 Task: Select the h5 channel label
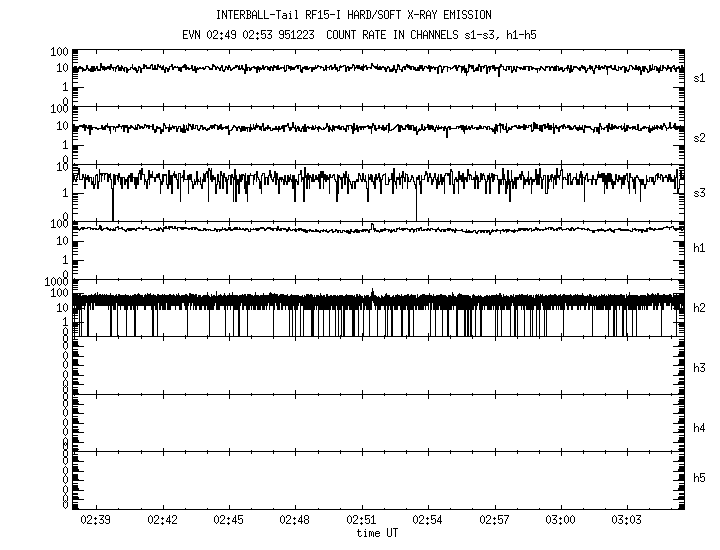[x=699, y=480]
